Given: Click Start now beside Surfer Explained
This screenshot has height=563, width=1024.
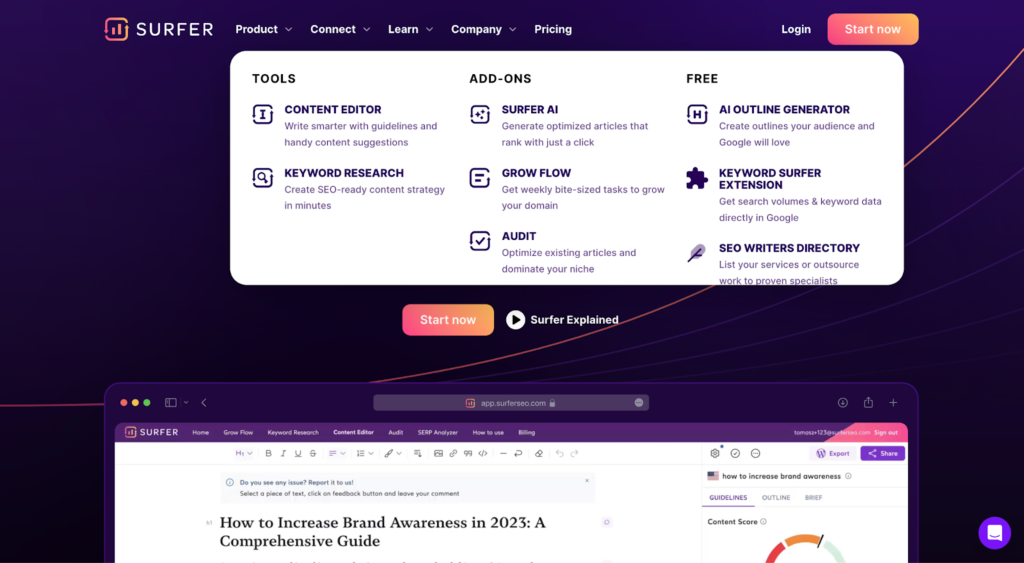Looking at the screenshot, I should [x=448, y=320].
